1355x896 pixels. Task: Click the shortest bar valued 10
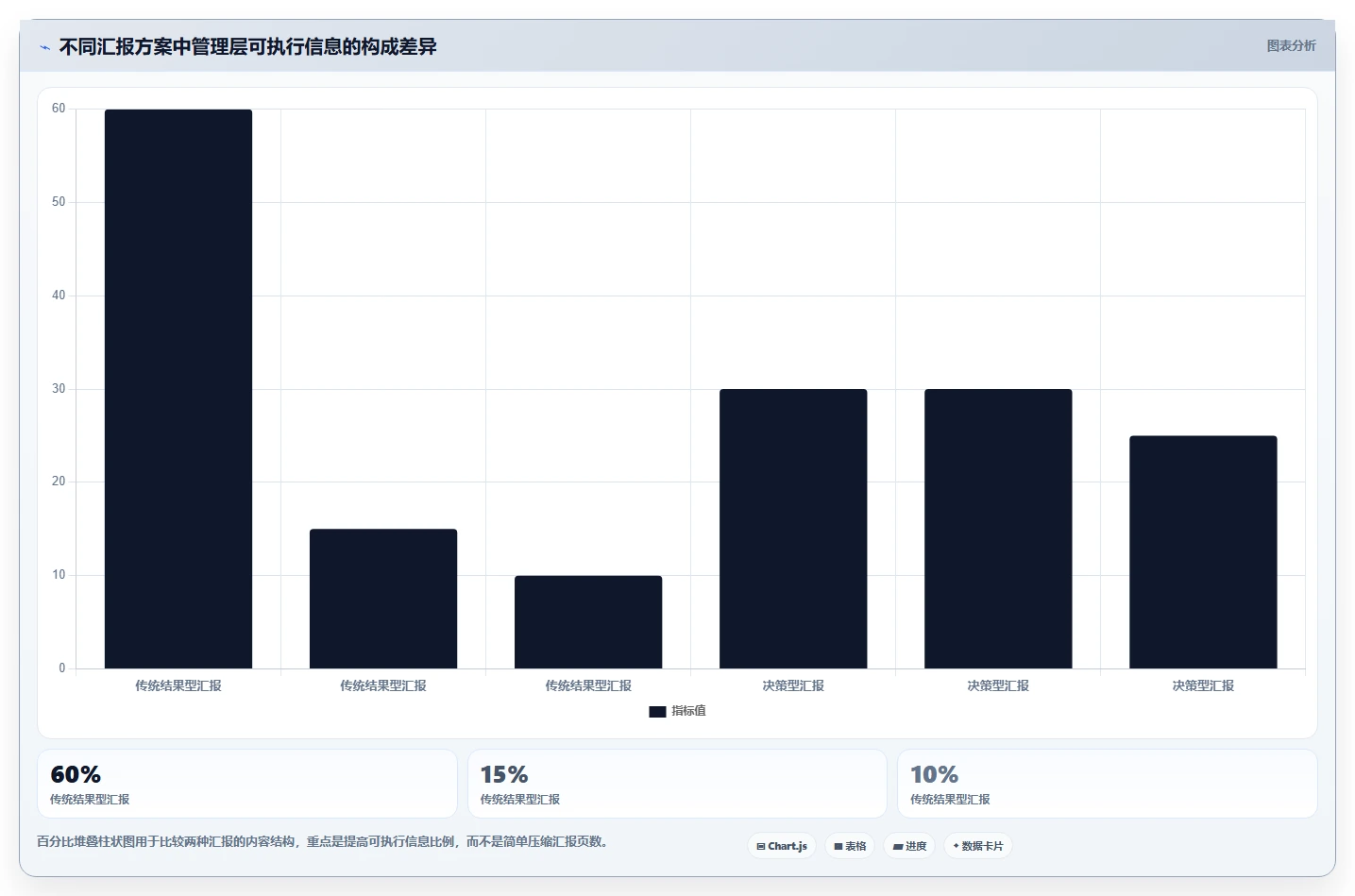pos(588,622)
